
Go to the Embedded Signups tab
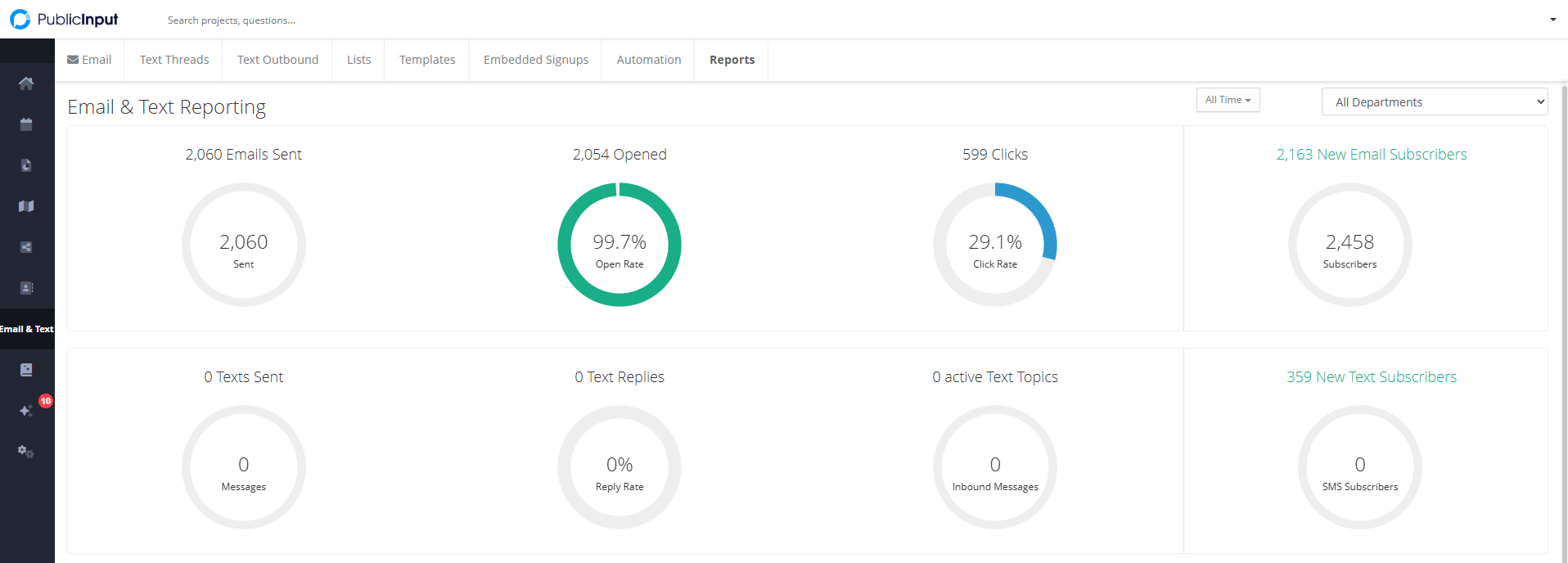pyautogui.click(x=535, y=60)
